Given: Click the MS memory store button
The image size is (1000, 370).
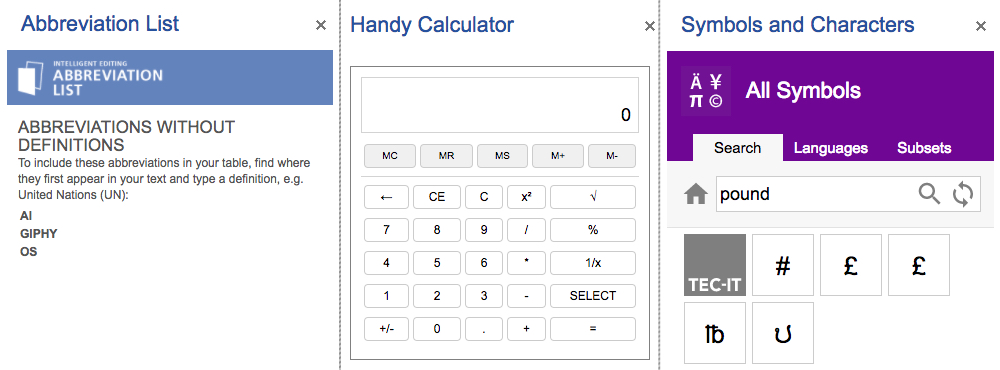Looking at the screenshot, I should click(503, 156).
